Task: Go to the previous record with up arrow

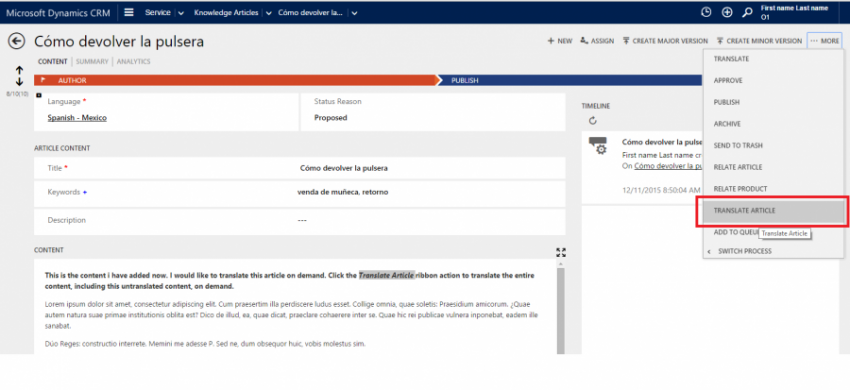Action: [20, 71]
